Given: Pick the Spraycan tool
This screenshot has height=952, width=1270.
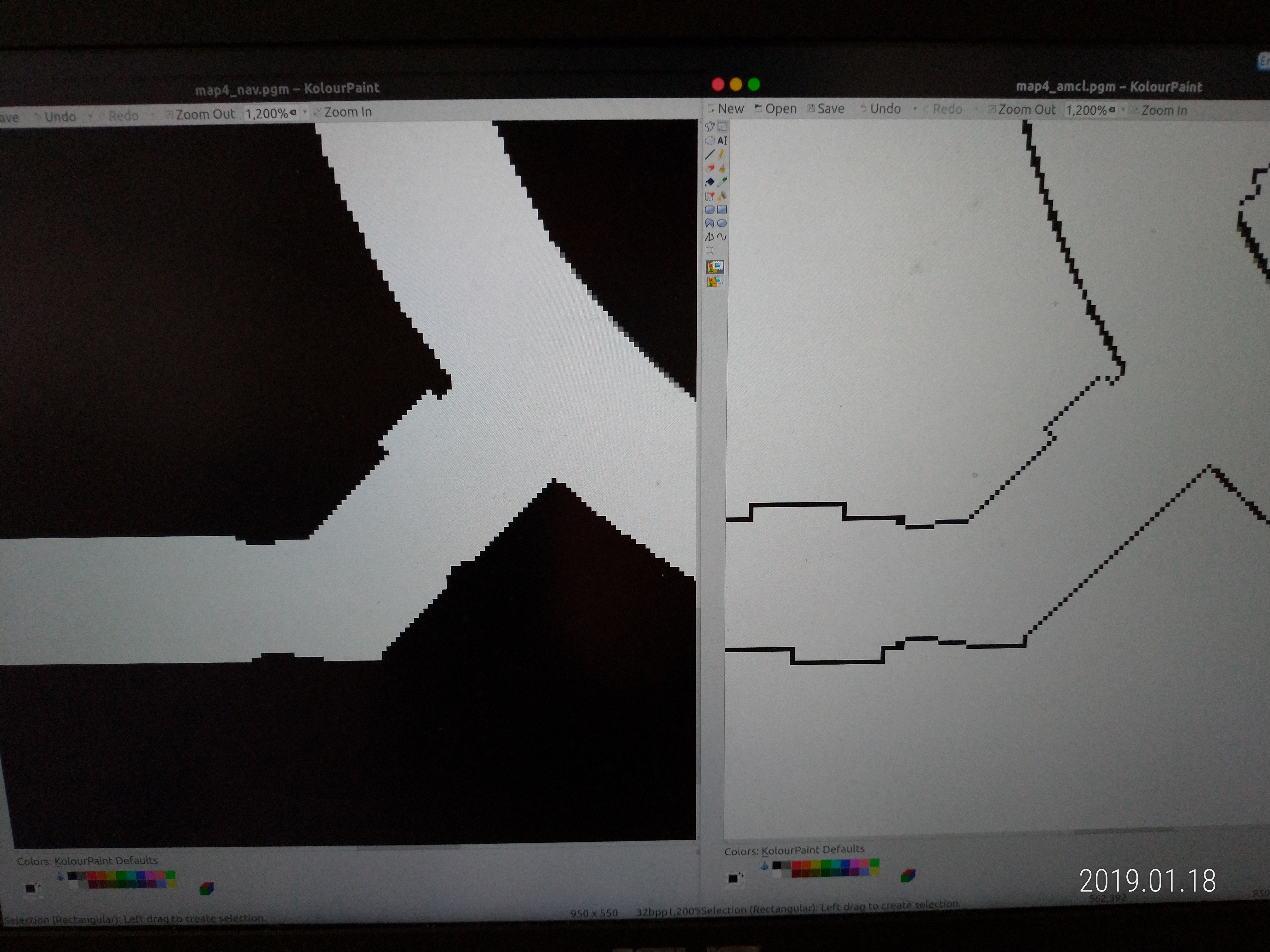Looking at the screenshot, I should tap(722, 196).
